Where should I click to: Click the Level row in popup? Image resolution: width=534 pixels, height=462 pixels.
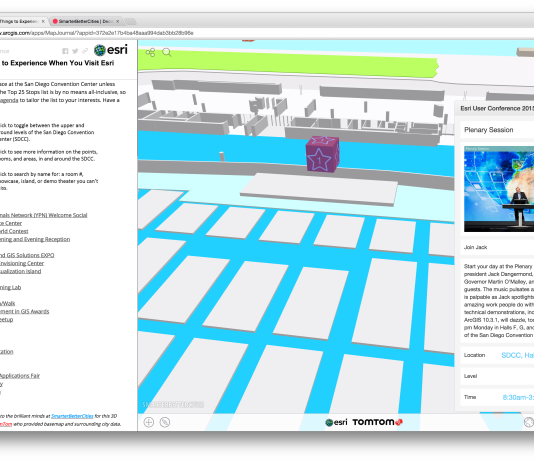497,376
